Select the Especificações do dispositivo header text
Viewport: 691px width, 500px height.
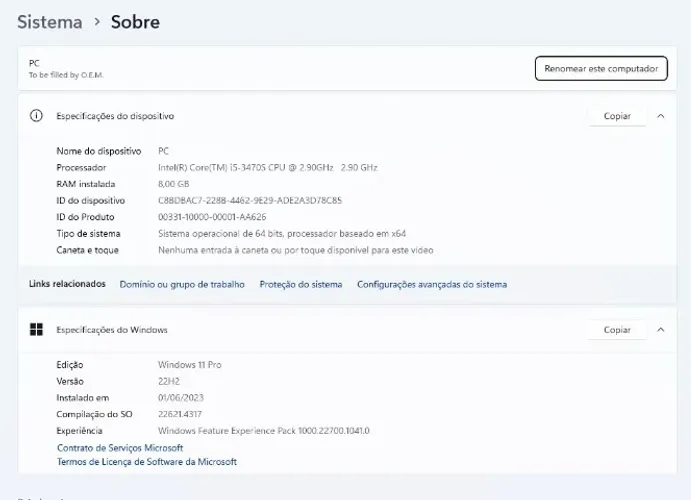115,116
